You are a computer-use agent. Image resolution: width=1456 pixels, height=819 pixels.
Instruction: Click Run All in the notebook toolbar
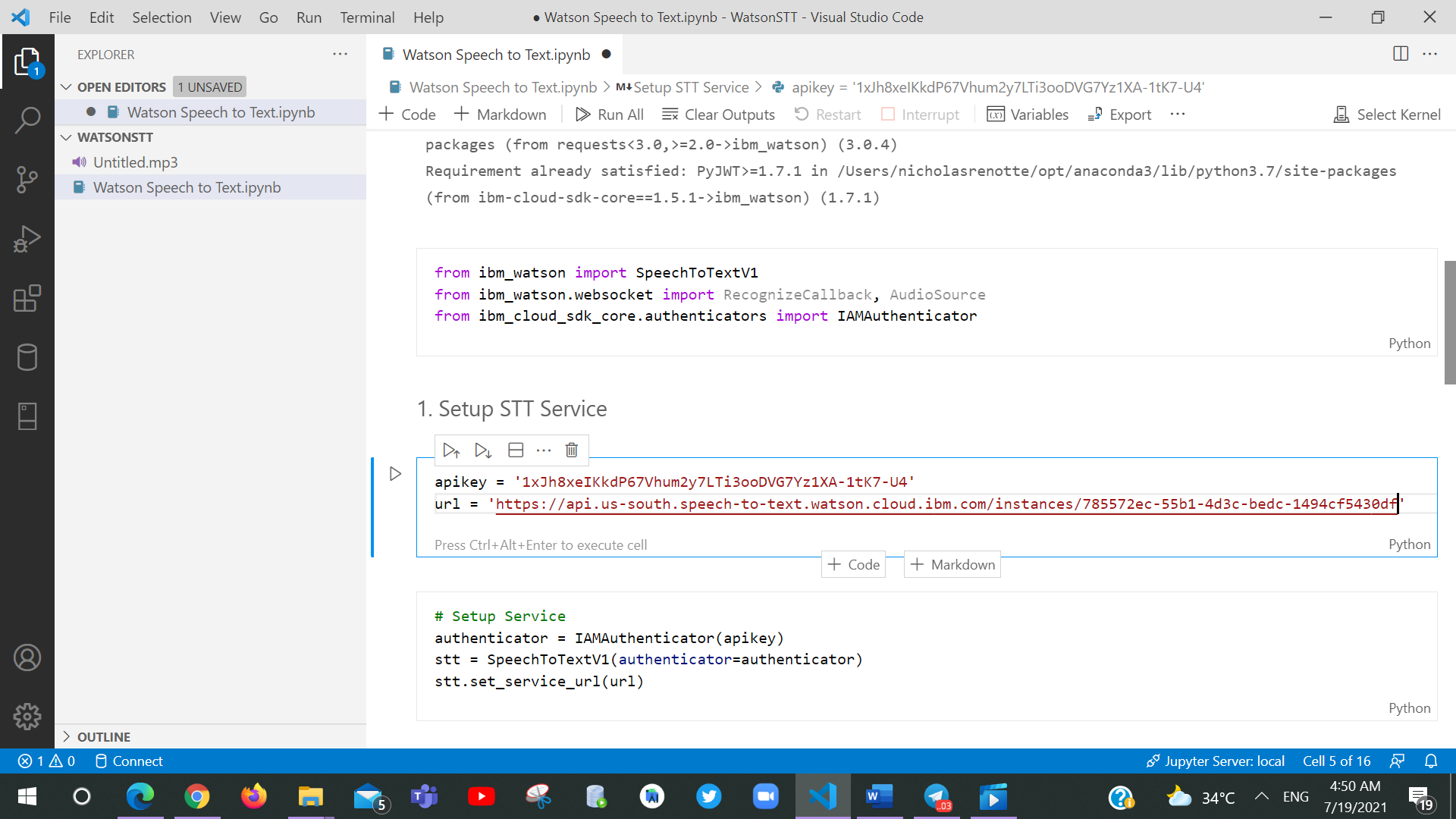coord(610,115)
